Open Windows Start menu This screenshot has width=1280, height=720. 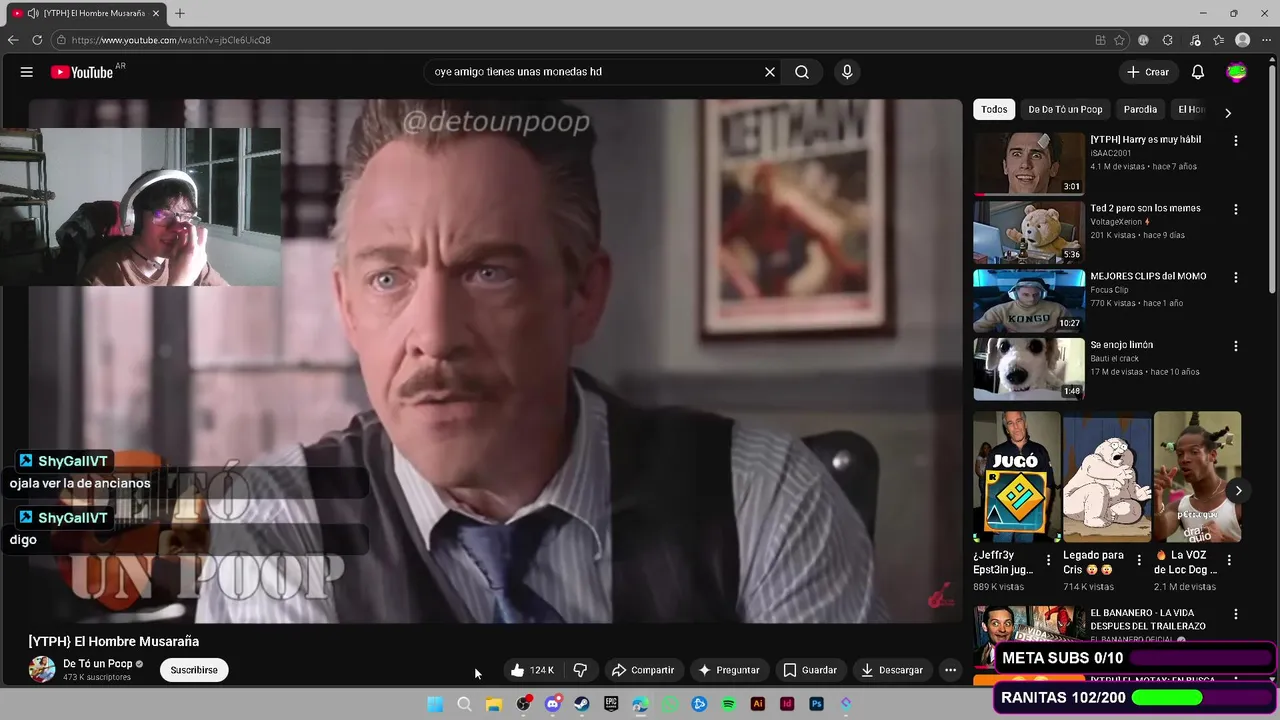coord(435,704)
